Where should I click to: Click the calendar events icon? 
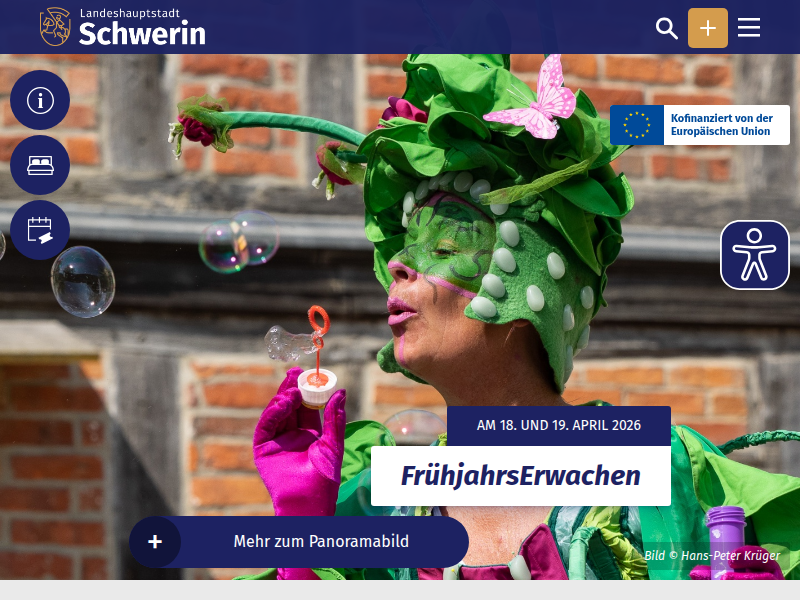click(x=40, y=230)
